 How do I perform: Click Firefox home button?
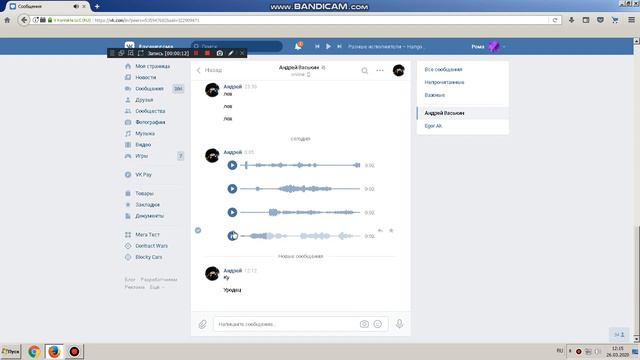coord(7,20)
